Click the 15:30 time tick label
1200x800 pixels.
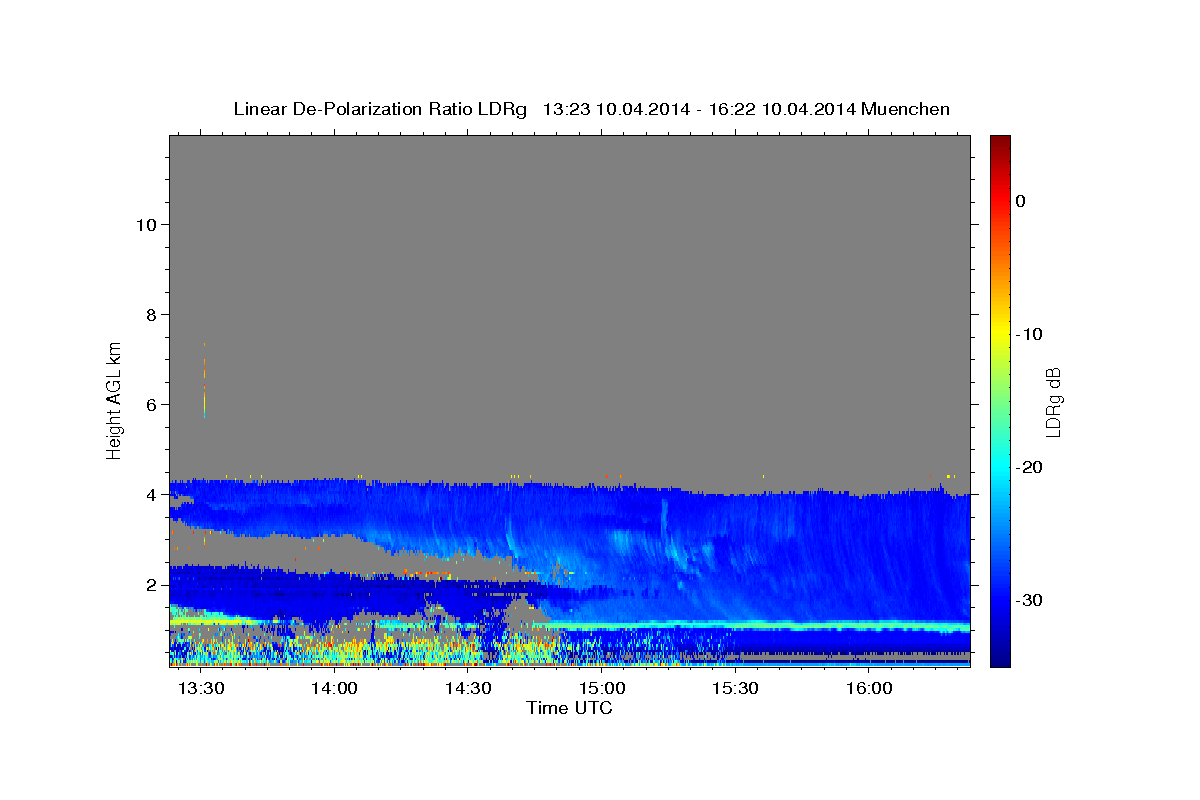coord(736,689)
